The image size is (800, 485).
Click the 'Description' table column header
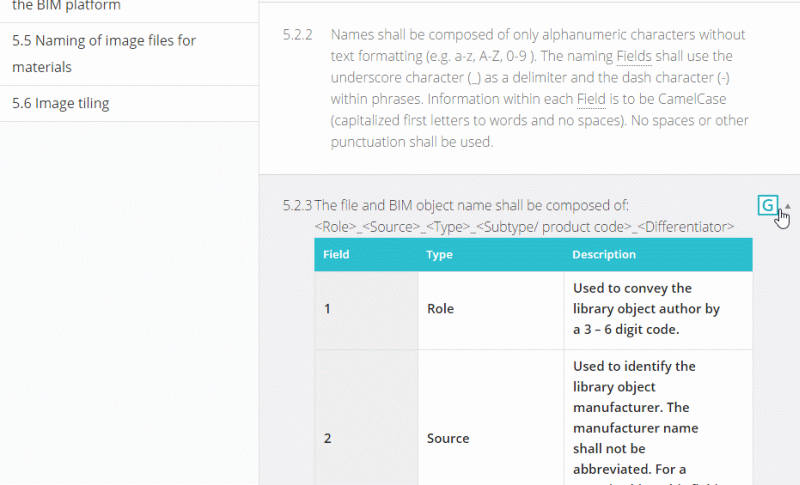[604, 255]
